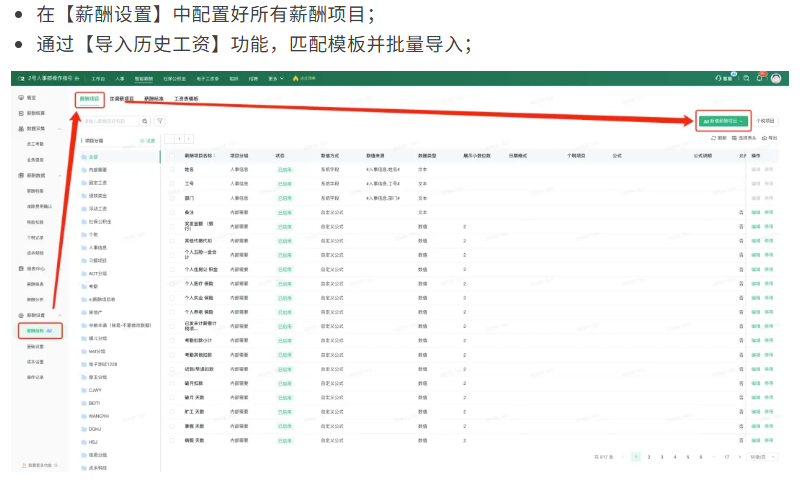
Task: Click the flame icon in the top navigation
Action: [295, 78]
